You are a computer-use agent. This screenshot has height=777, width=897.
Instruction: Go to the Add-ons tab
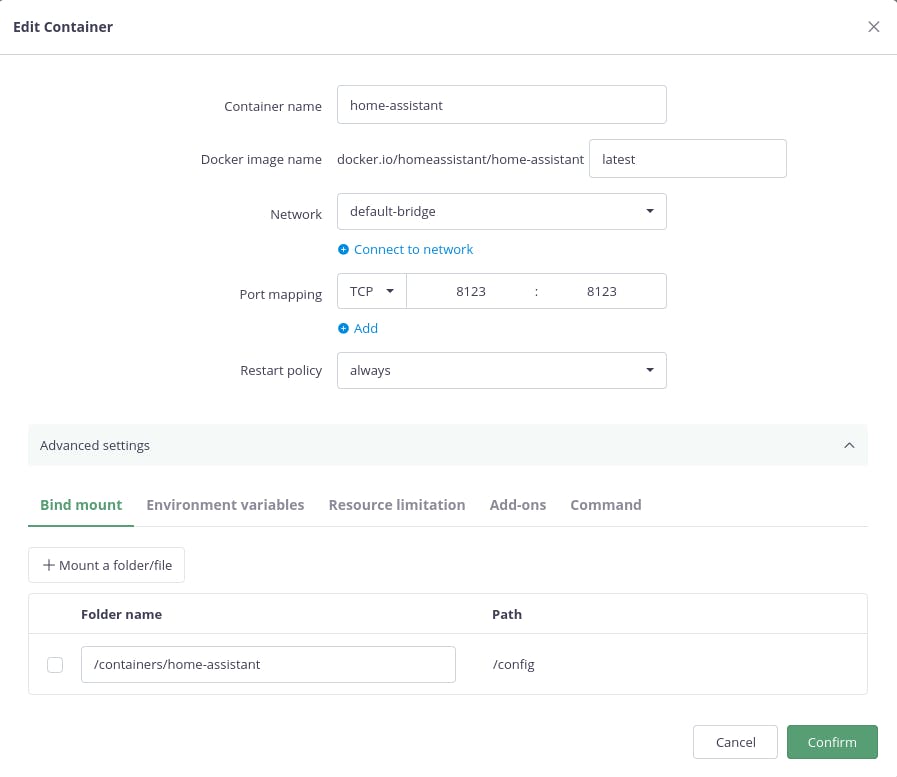tap(518, 505)
